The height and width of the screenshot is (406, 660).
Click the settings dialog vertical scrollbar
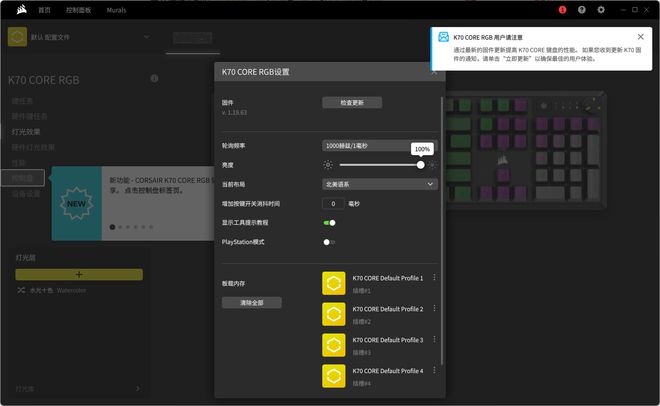[x=442, y=231]
